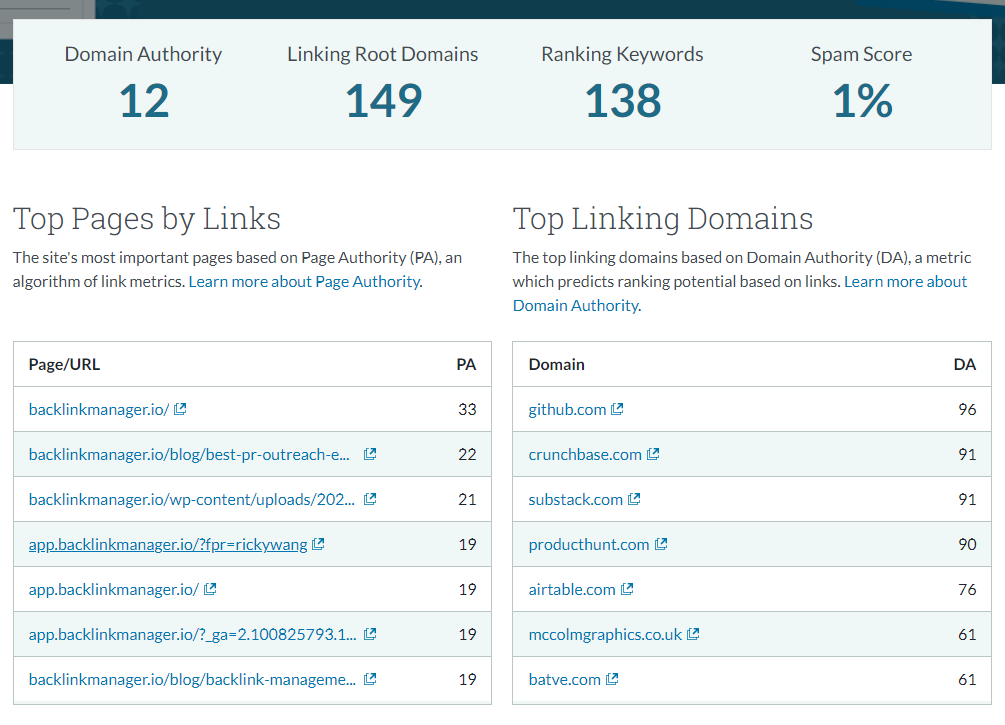Open the github.com domain link
This screenshot has height=725, width=1005.
(567, 410)
